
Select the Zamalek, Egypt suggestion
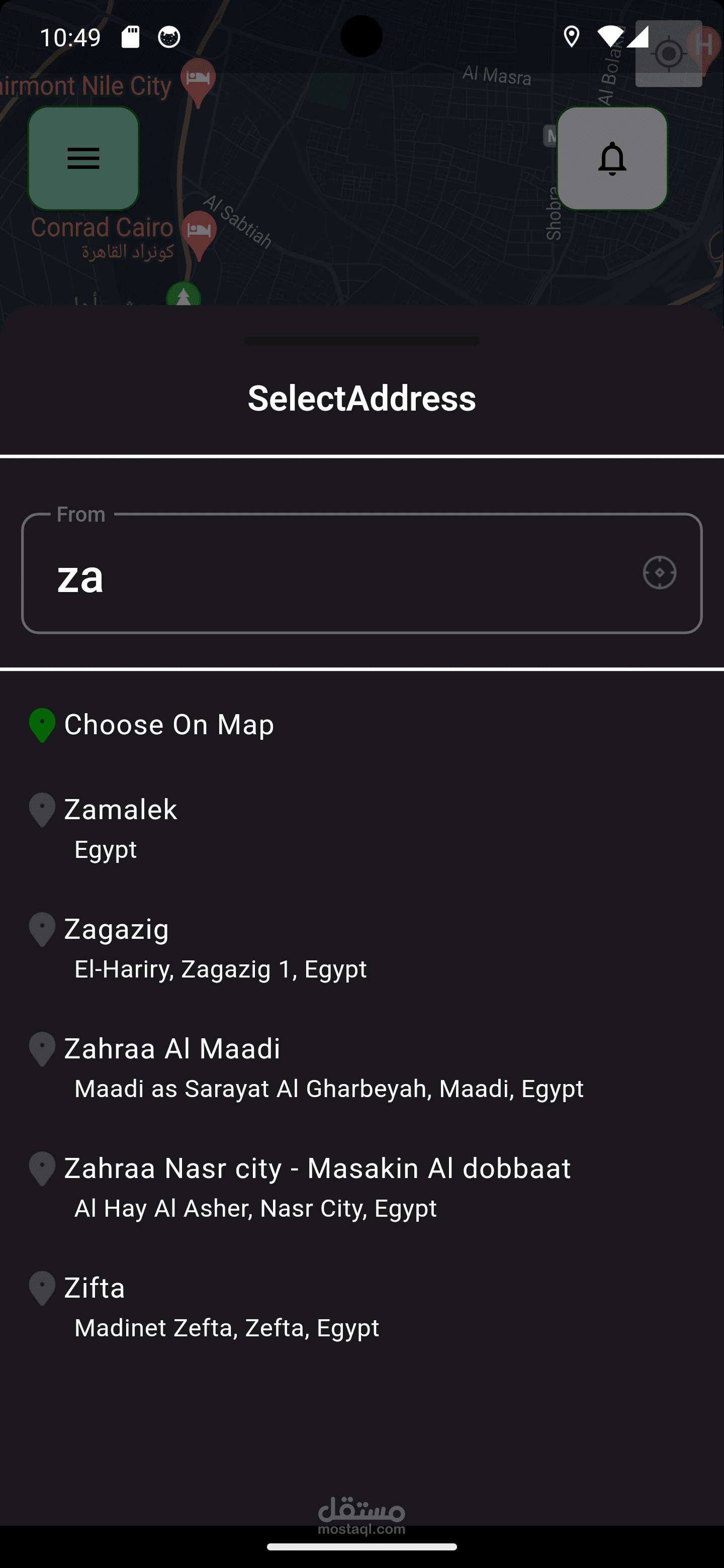121,827
